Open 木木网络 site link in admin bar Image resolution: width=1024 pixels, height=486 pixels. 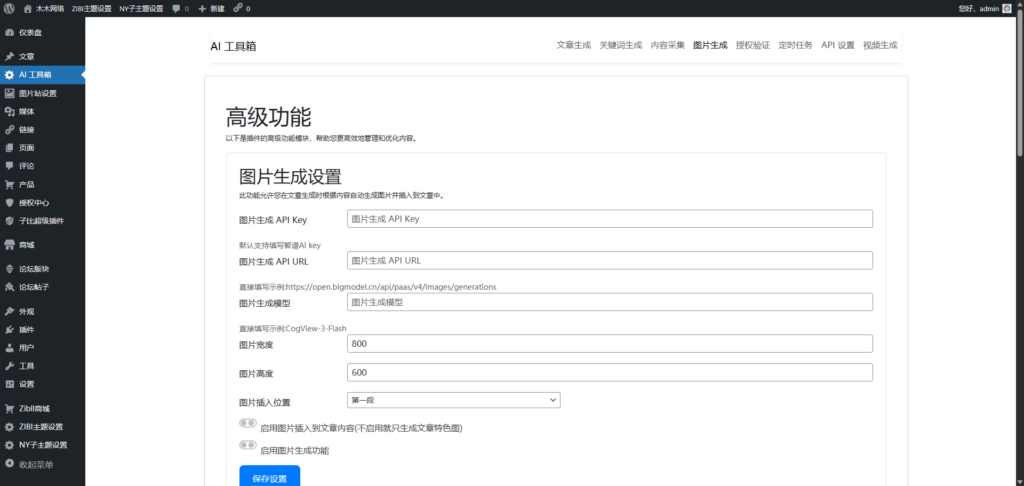coord(50,8)
